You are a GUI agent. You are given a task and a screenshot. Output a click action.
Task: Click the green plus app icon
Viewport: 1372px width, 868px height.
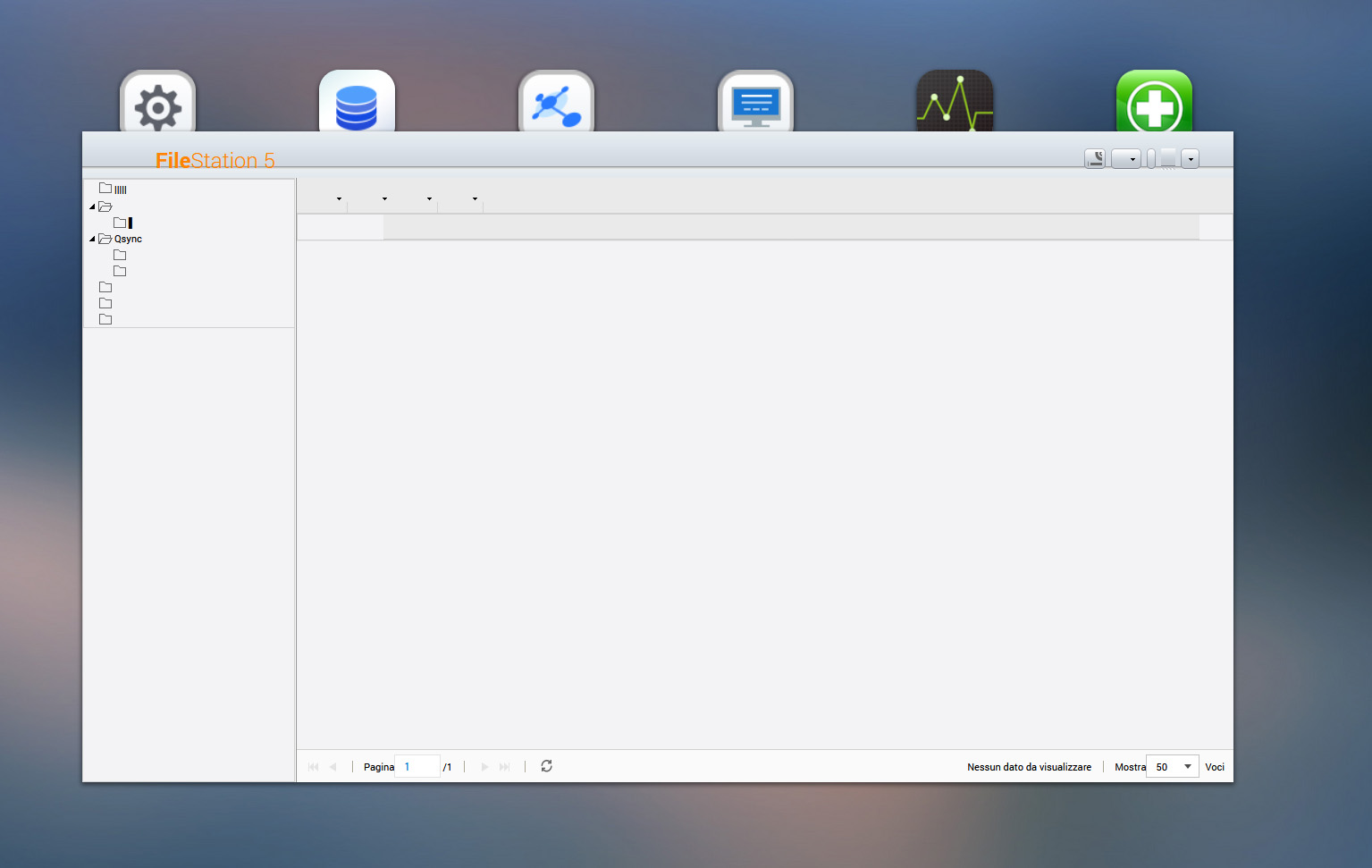click(1154, 103)
